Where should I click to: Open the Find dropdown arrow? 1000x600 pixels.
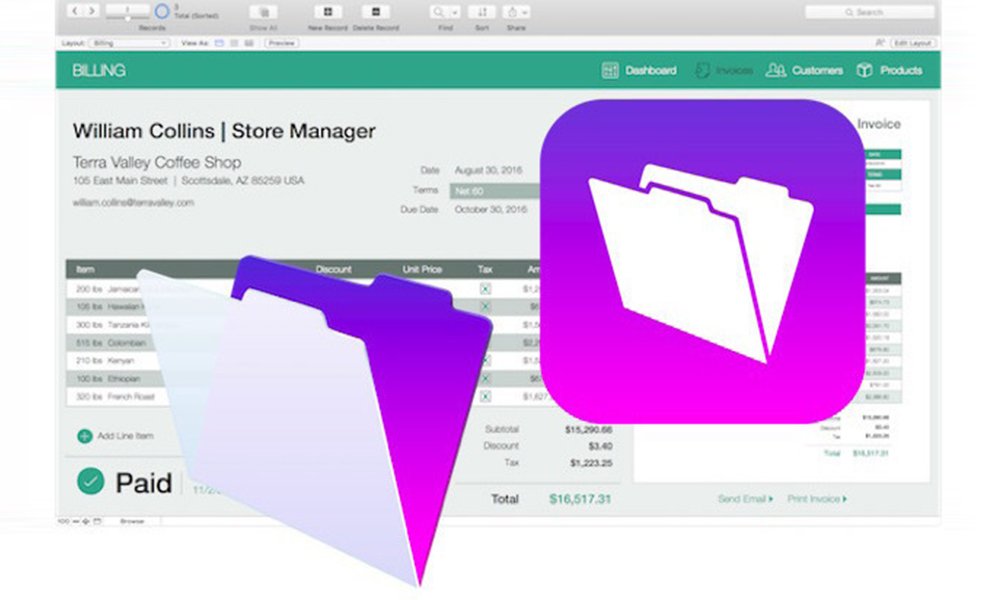tap(455, 12)
